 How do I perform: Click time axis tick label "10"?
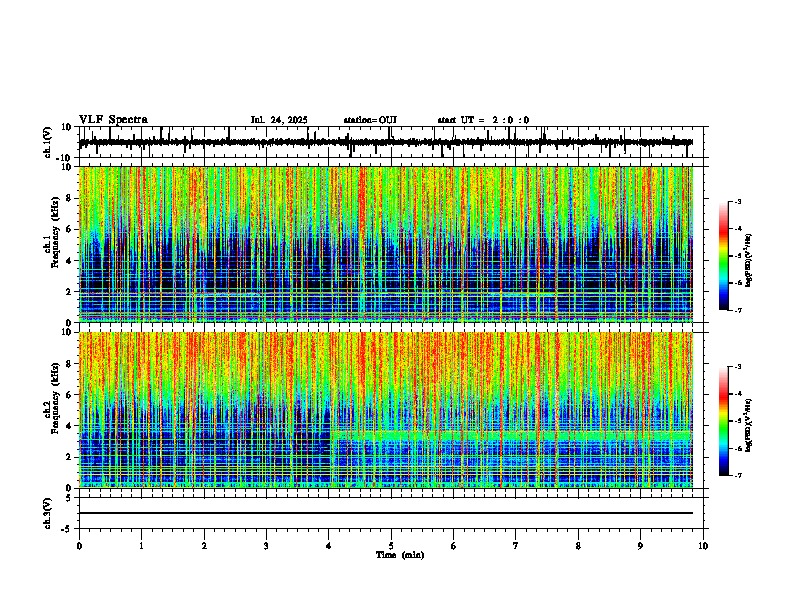pos(703,546)
